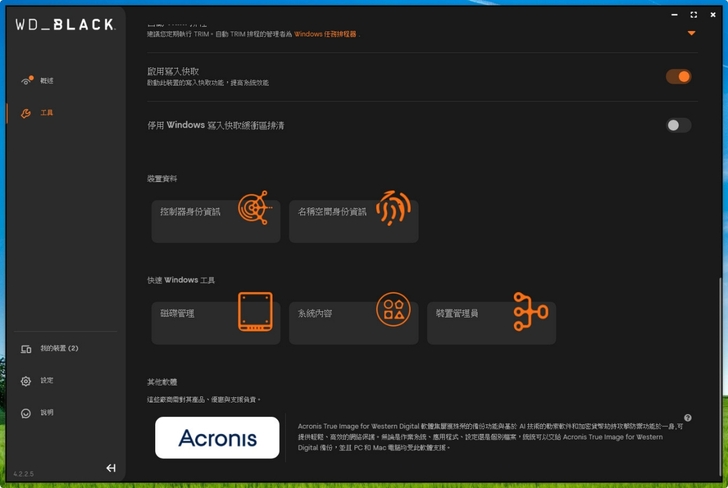Click the Acronis info question mark icon
The image size is (728, 488).
tap(688, 418)
